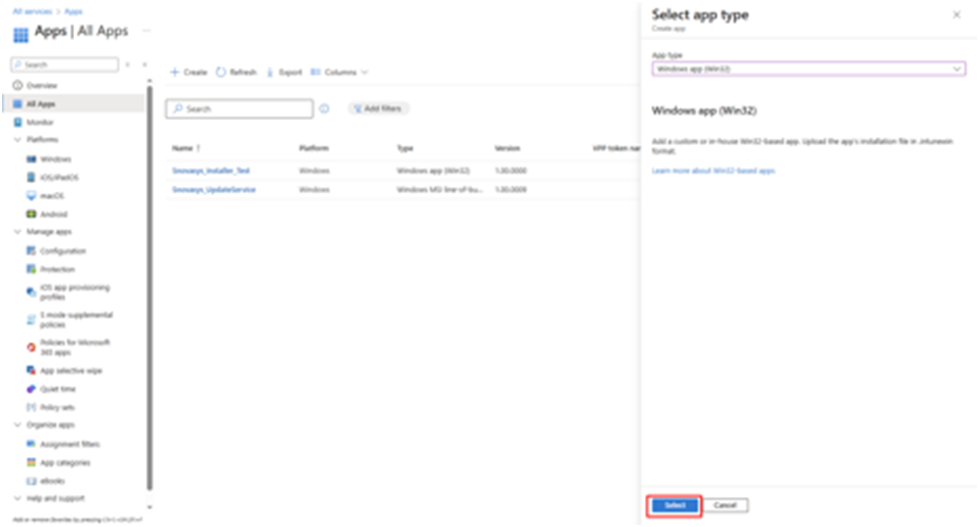The height and width of the screenshot is (527, 979).
Task: Open the iOS/iPadOS platform icon
Action: (x=31, y=177)
